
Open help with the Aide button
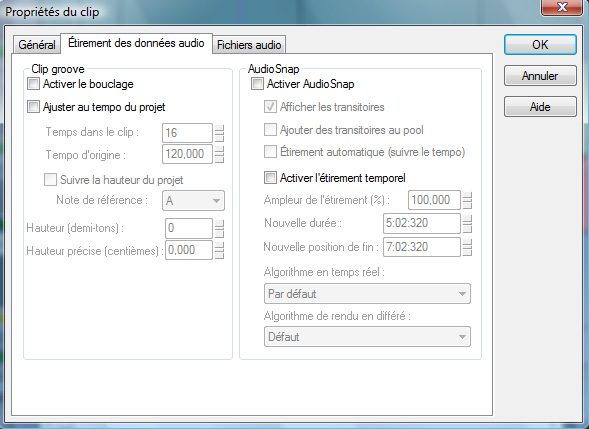pyautogui.click(x=540, y=107)
